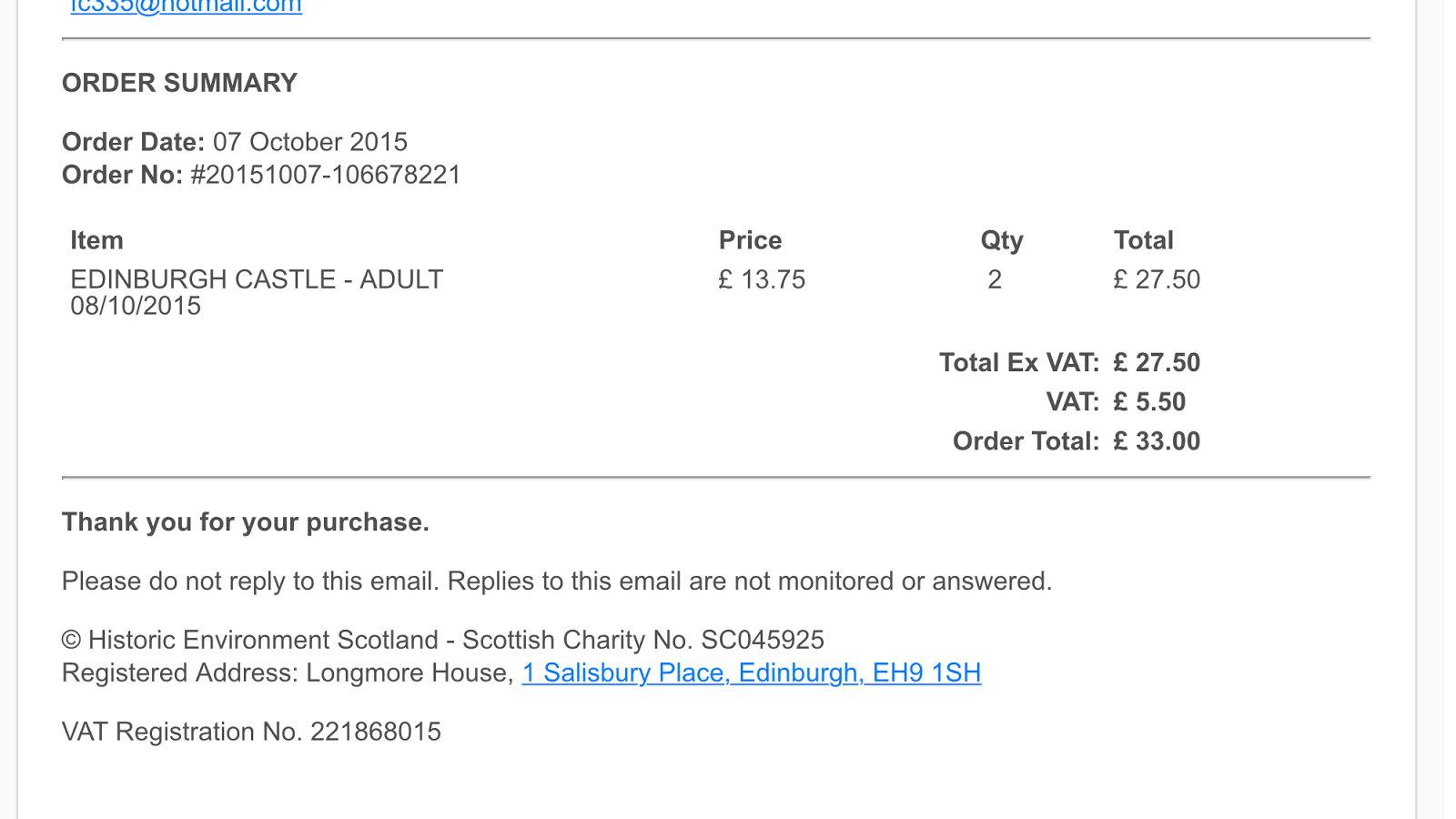Click the Total column header
The width and height of the screenshot is (1456, 819).
click(x=1143, y=240)
